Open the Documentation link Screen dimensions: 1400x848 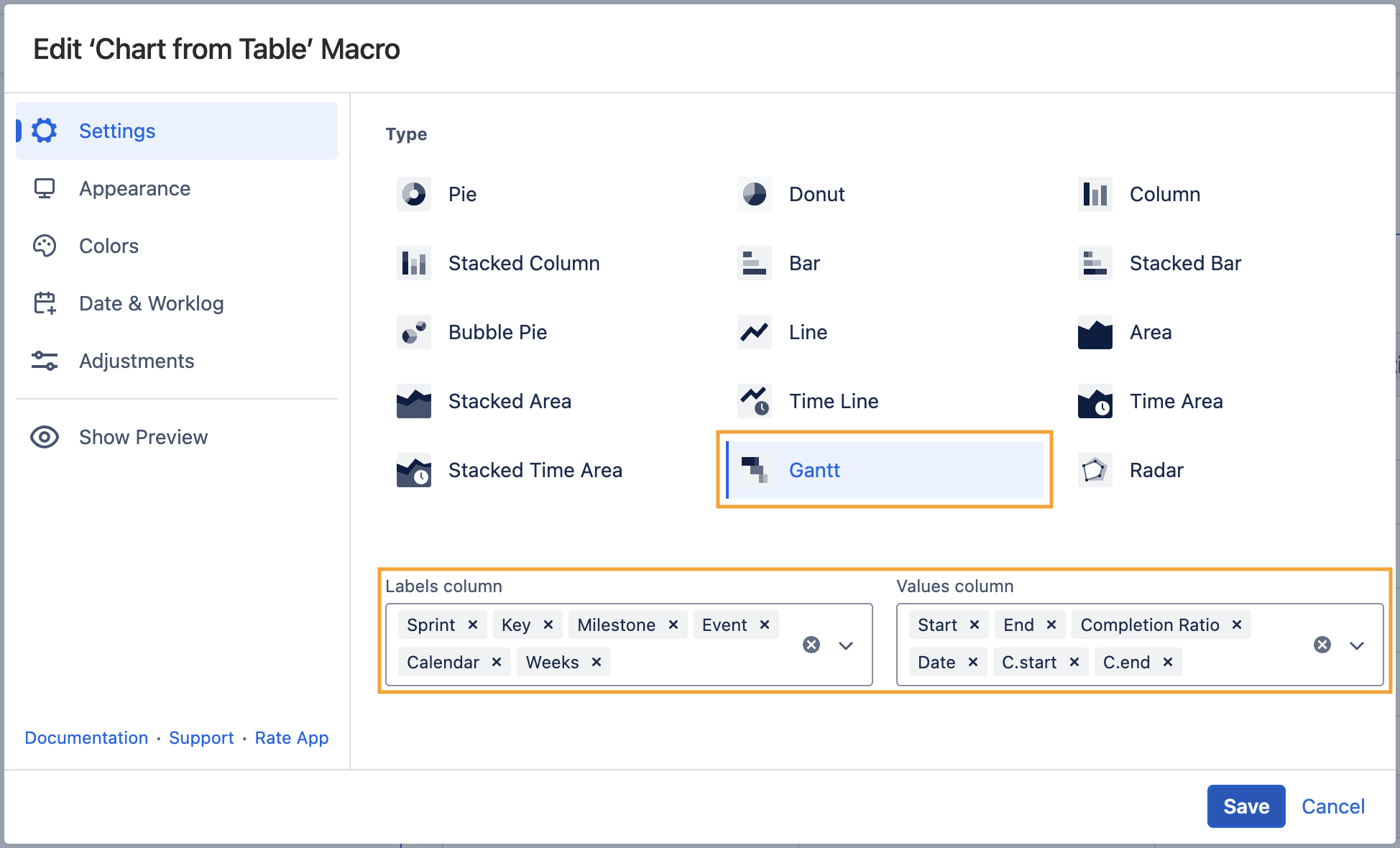point(86,738)
